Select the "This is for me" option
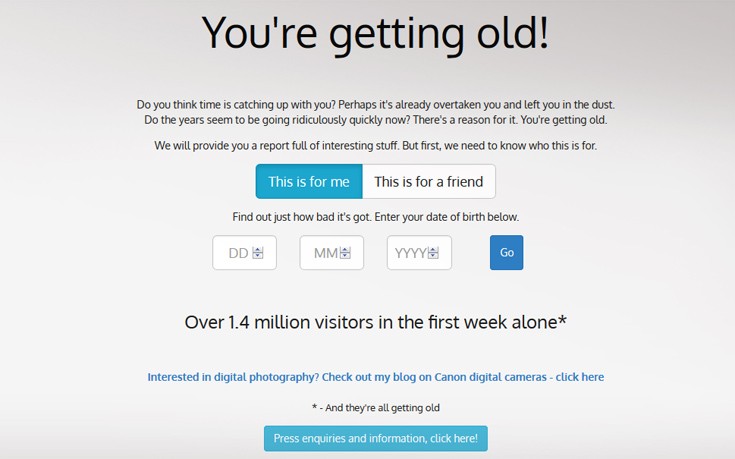 (x=309, y=182)
